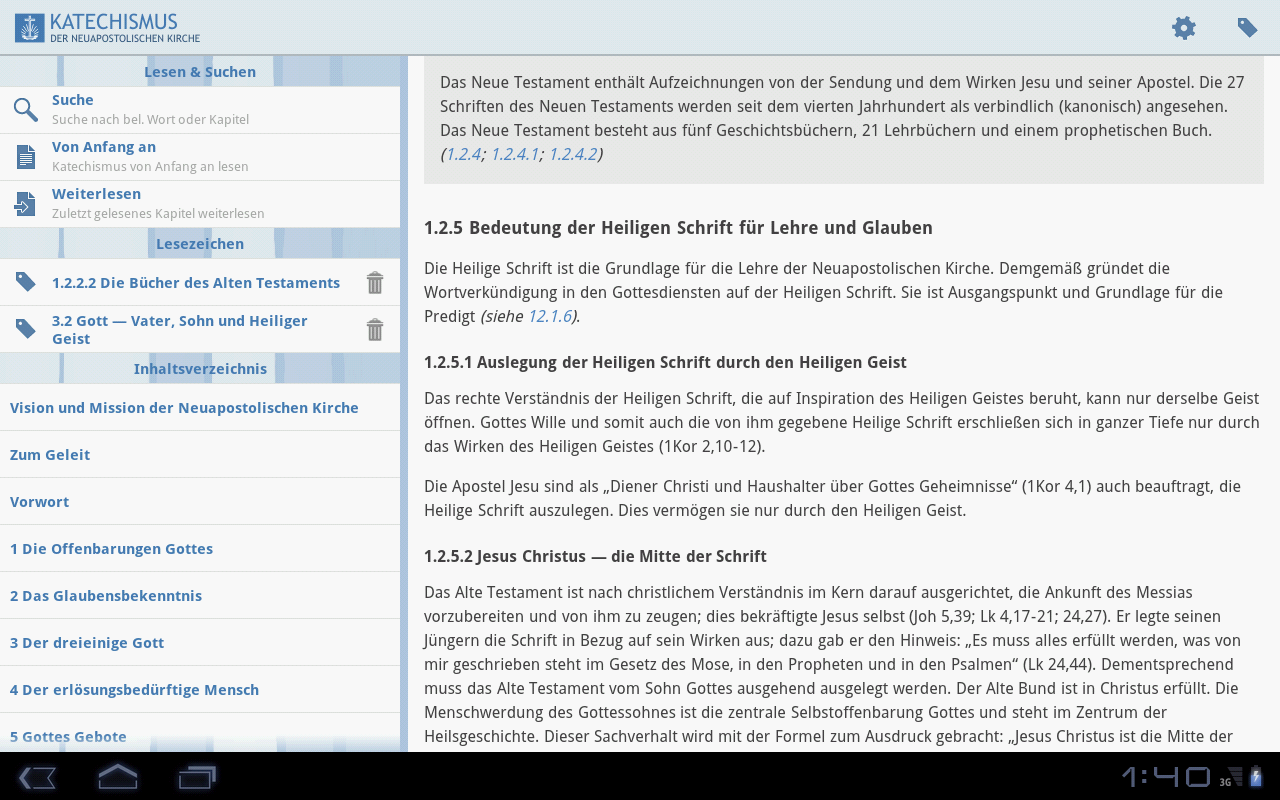The image size is (1280, 800).
Task: Open chapter 2 Das Glaubensbekenntnis
Action: coord(200,595)
